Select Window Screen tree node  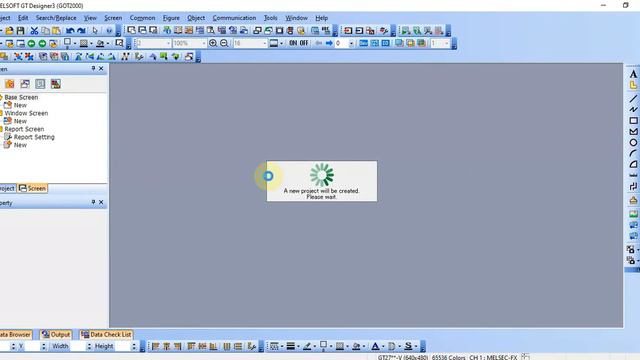coord(26,113)
